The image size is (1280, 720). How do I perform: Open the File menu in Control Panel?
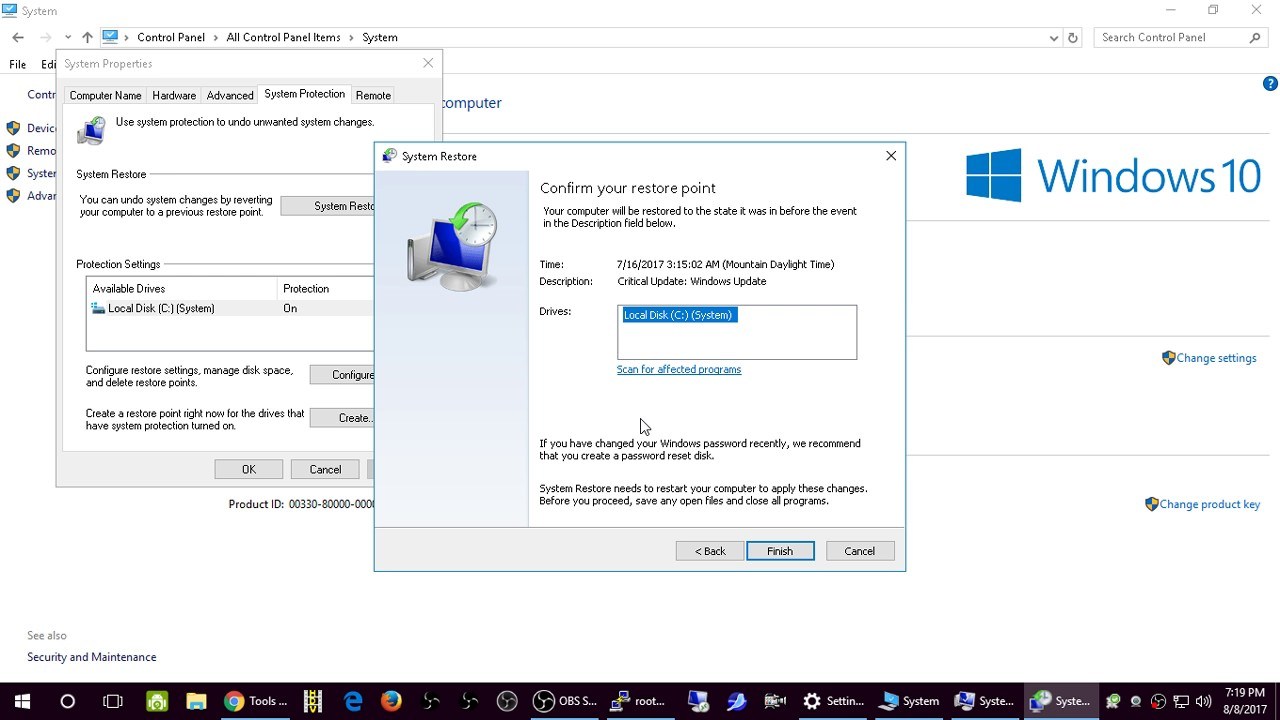tap(17, 64)
